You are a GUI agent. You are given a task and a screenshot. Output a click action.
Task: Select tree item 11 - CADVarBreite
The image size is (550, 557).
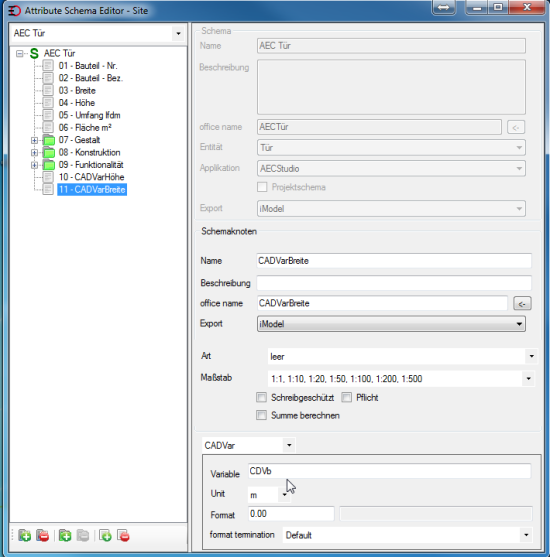click(x=92, y=189)
